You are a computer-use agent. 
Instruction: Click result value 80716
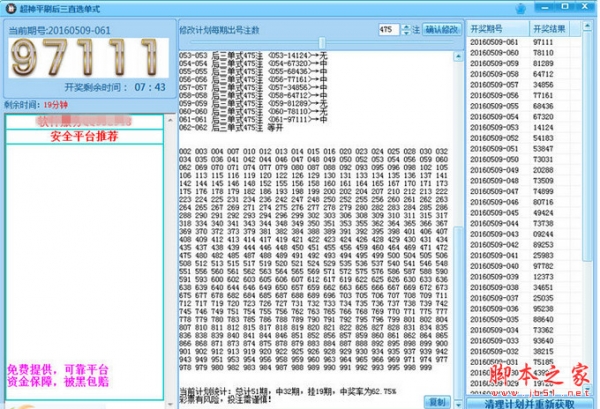click(543, 202)
